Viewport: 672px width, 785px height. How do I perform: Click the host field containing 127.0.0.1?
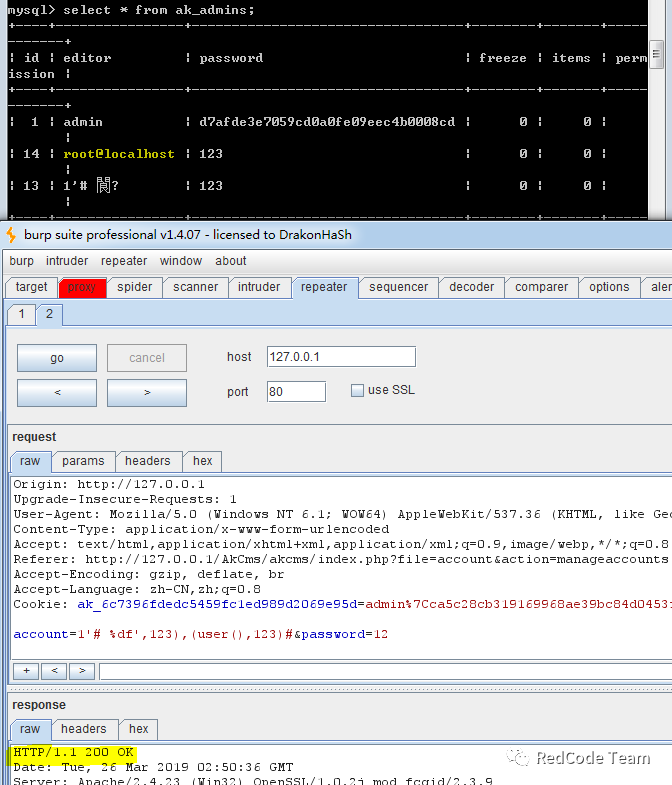tap(341, 357)
